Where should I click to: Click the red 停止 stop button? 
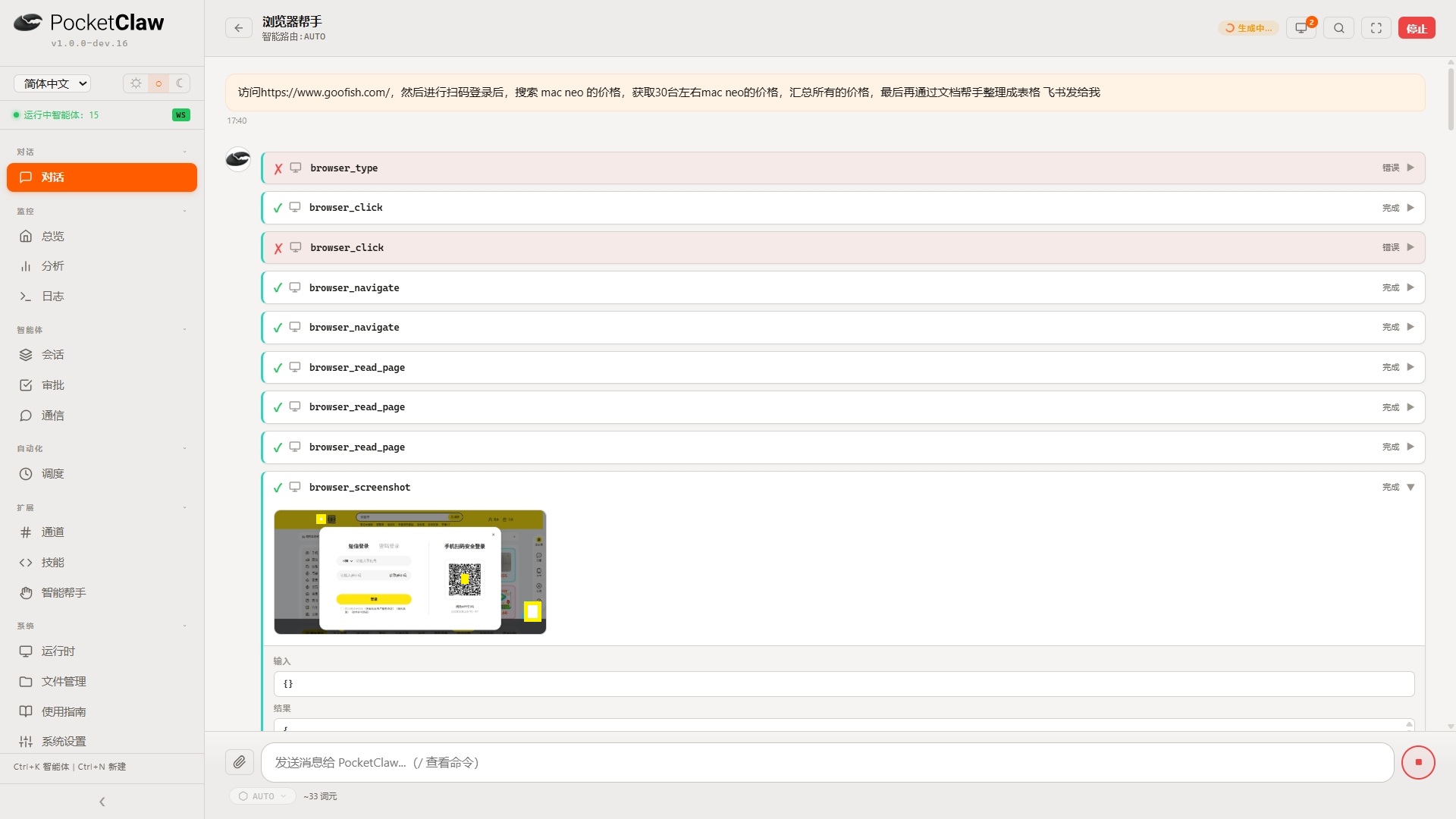pyautogui.click(x=1417, y=28)
